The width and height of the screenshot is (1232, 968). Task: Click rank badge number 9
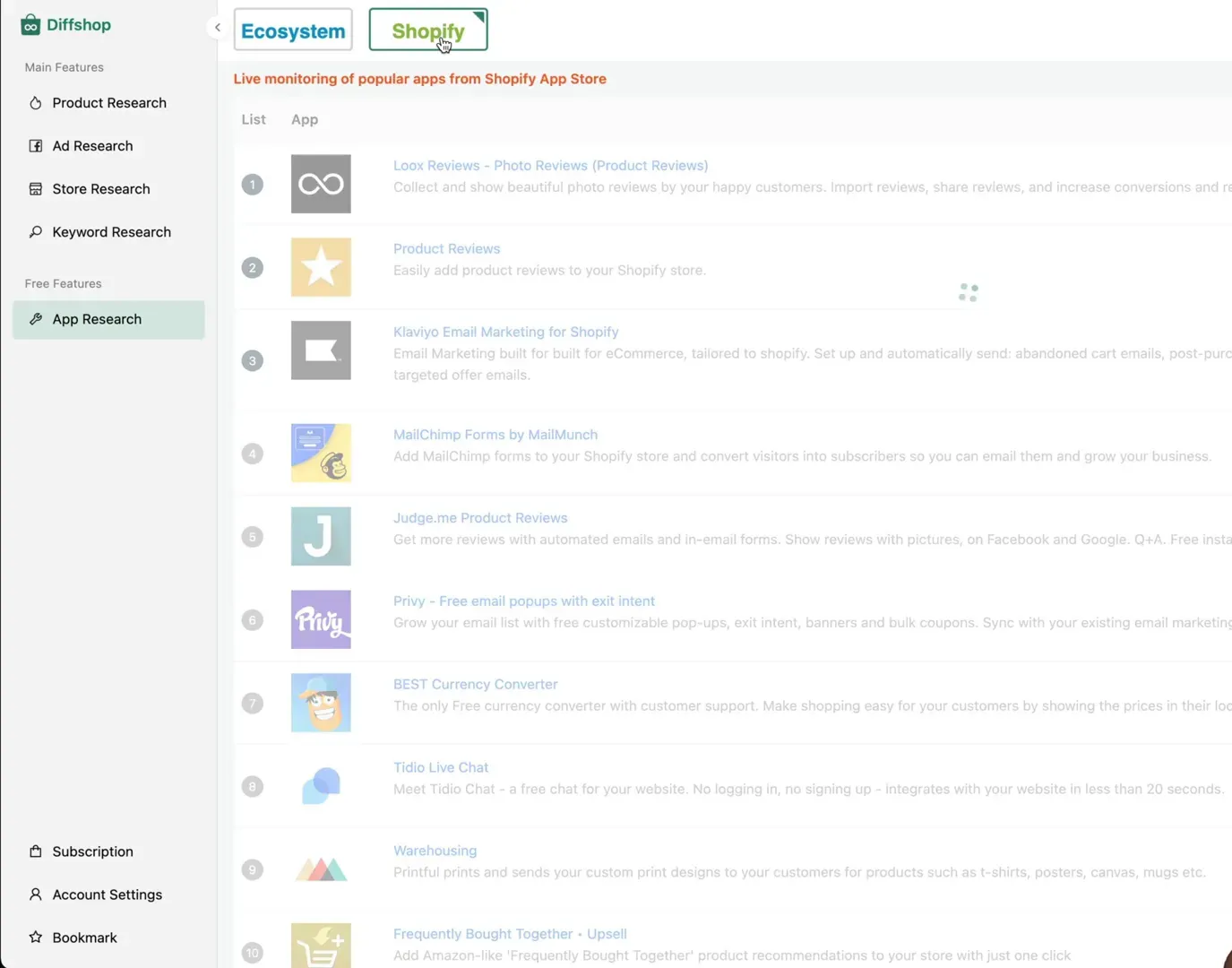[253, 869]
